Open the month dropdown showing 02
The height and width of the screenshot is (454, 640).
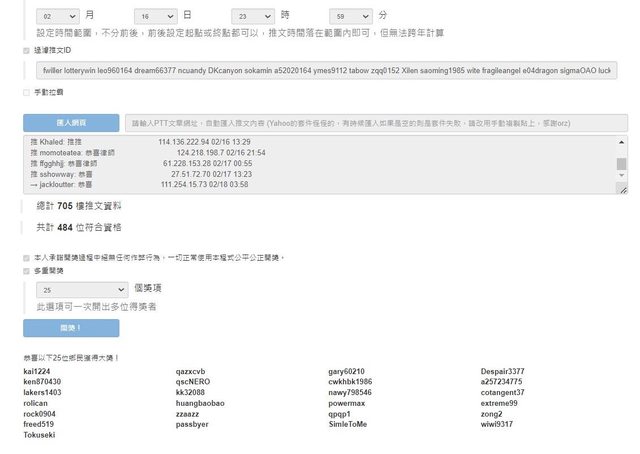pyautogui.click(x=57, y=16)
